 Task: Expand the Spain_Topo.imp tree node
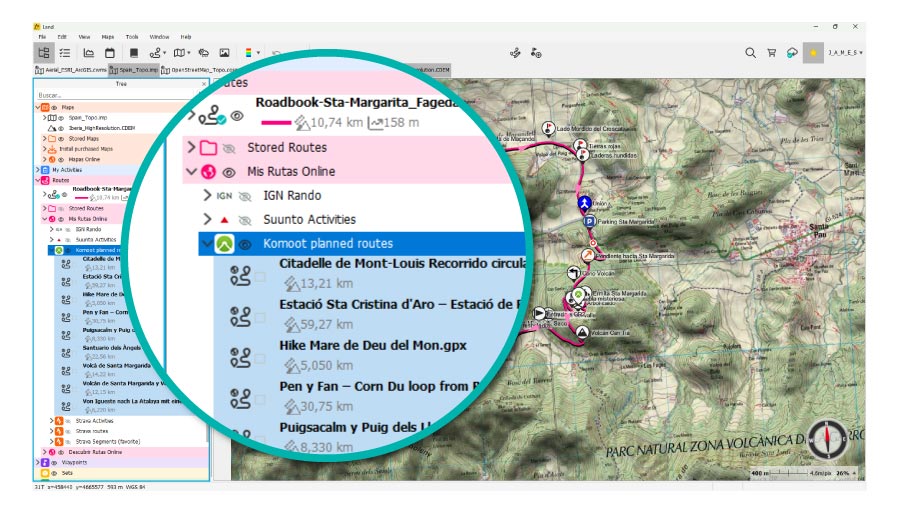coord(44,118)
